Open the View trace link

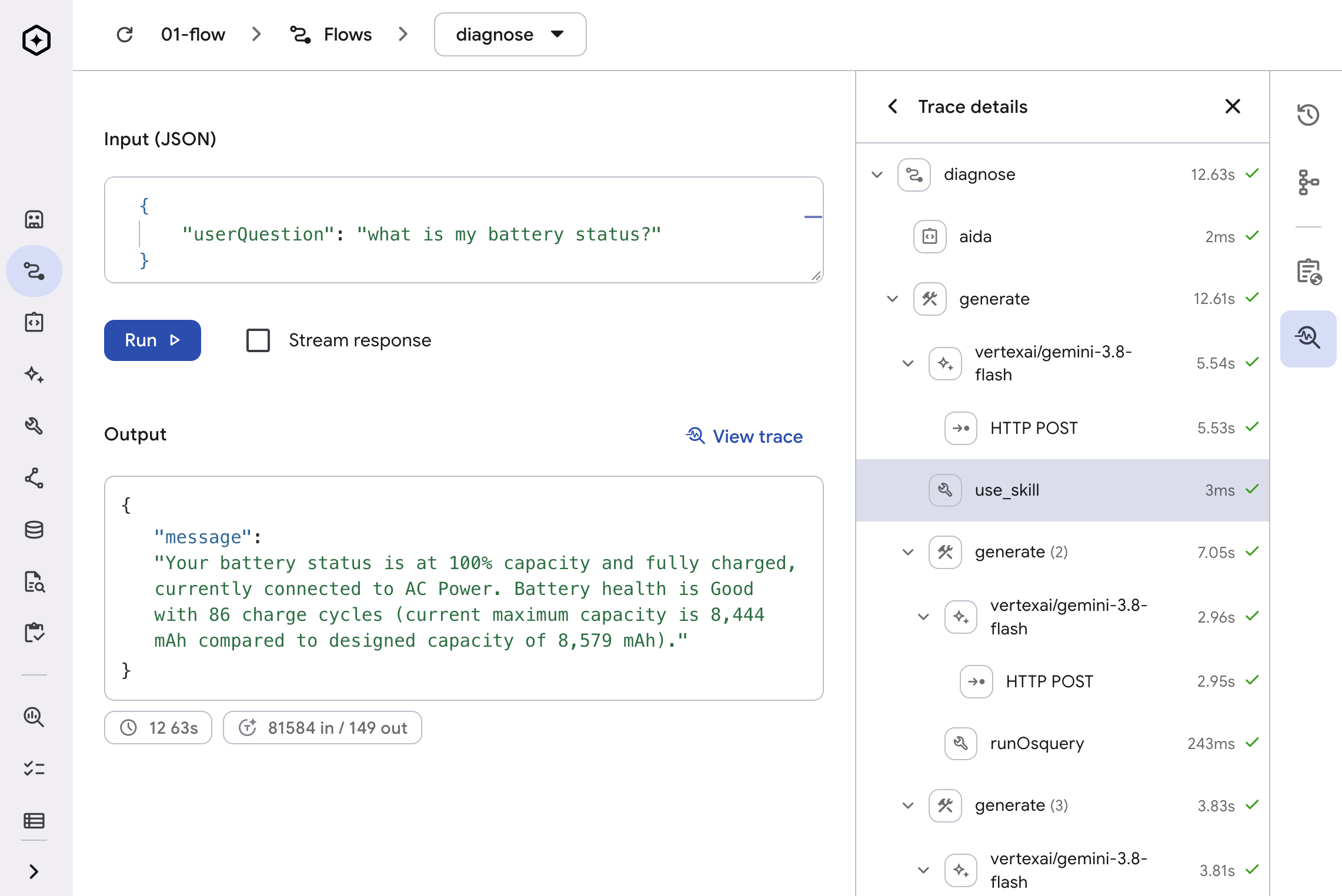point(745,436)
